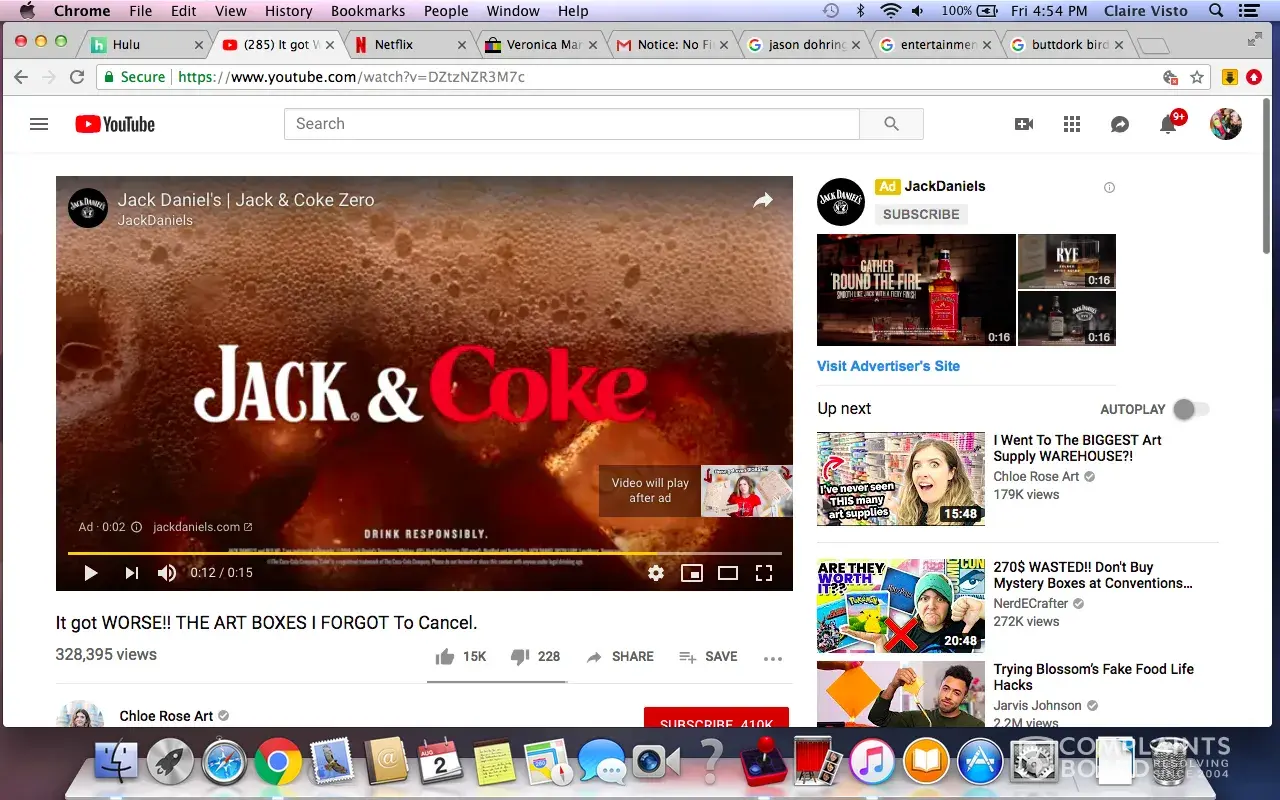The width and height of the screenshot is (1280, 800).
Task: Enter full screen mode
Action: pyautogui.click(x=764, y=573)
